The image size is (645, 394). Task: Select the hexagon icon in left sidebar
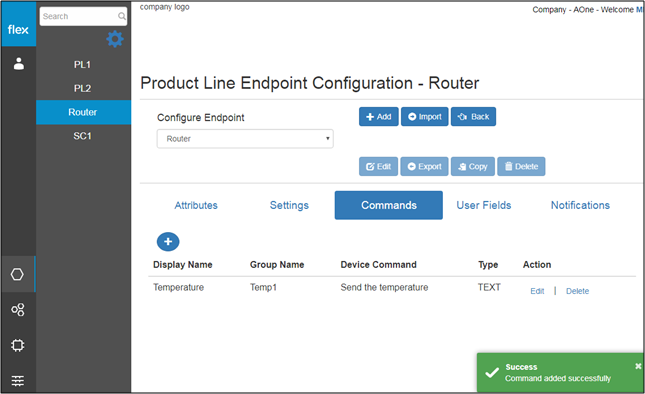coord(17,274)
